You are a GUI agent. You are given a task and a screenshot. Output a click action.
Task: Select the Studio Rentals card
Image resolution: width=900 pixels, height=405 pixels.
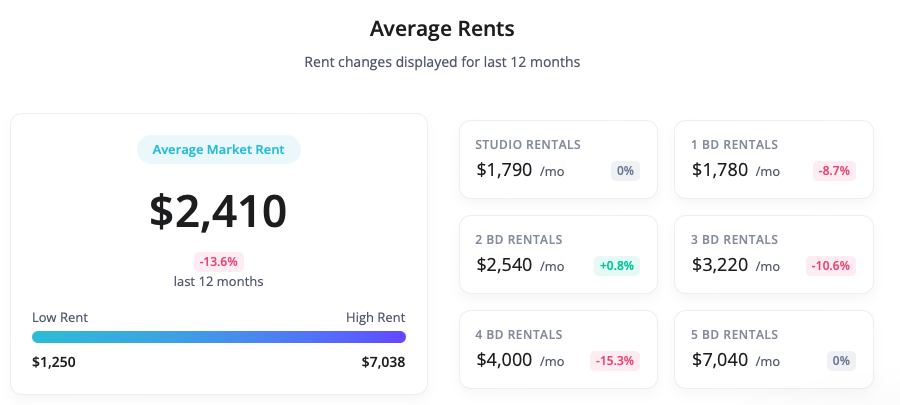(x=558, y=159)
